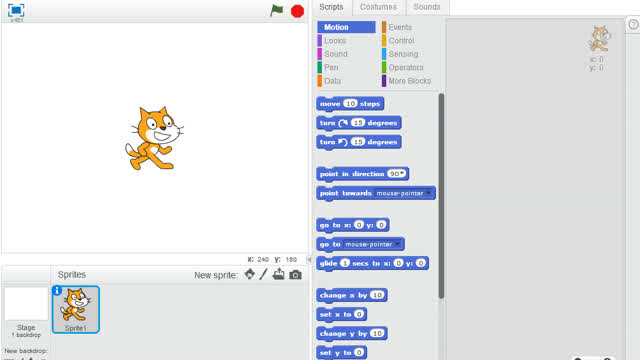The image size is (640, 360).
Task: Edit the y value in go to block
Action: point(381,225)
